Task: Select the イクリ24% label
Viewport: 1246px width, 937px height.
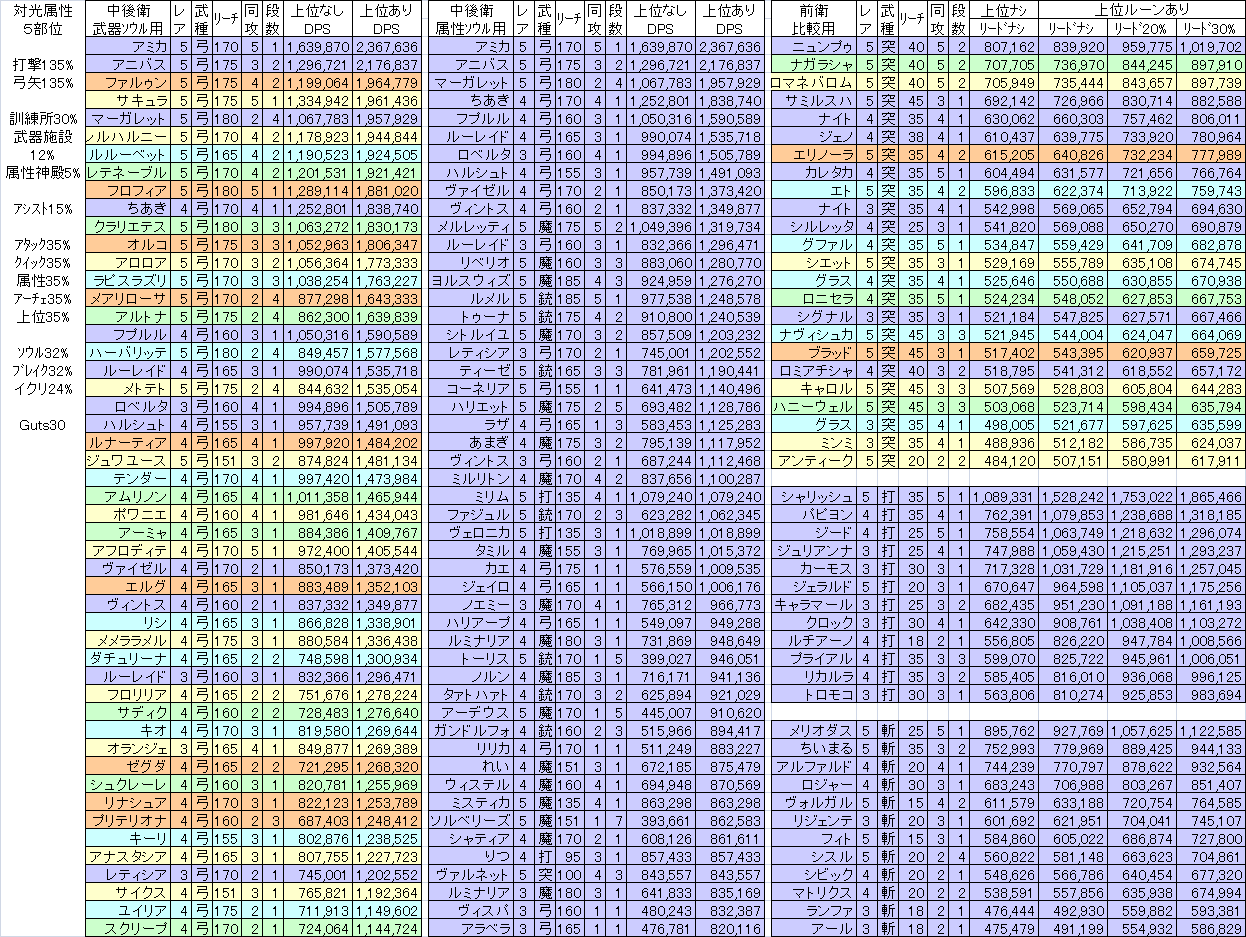Action: [x=42, y=389]
